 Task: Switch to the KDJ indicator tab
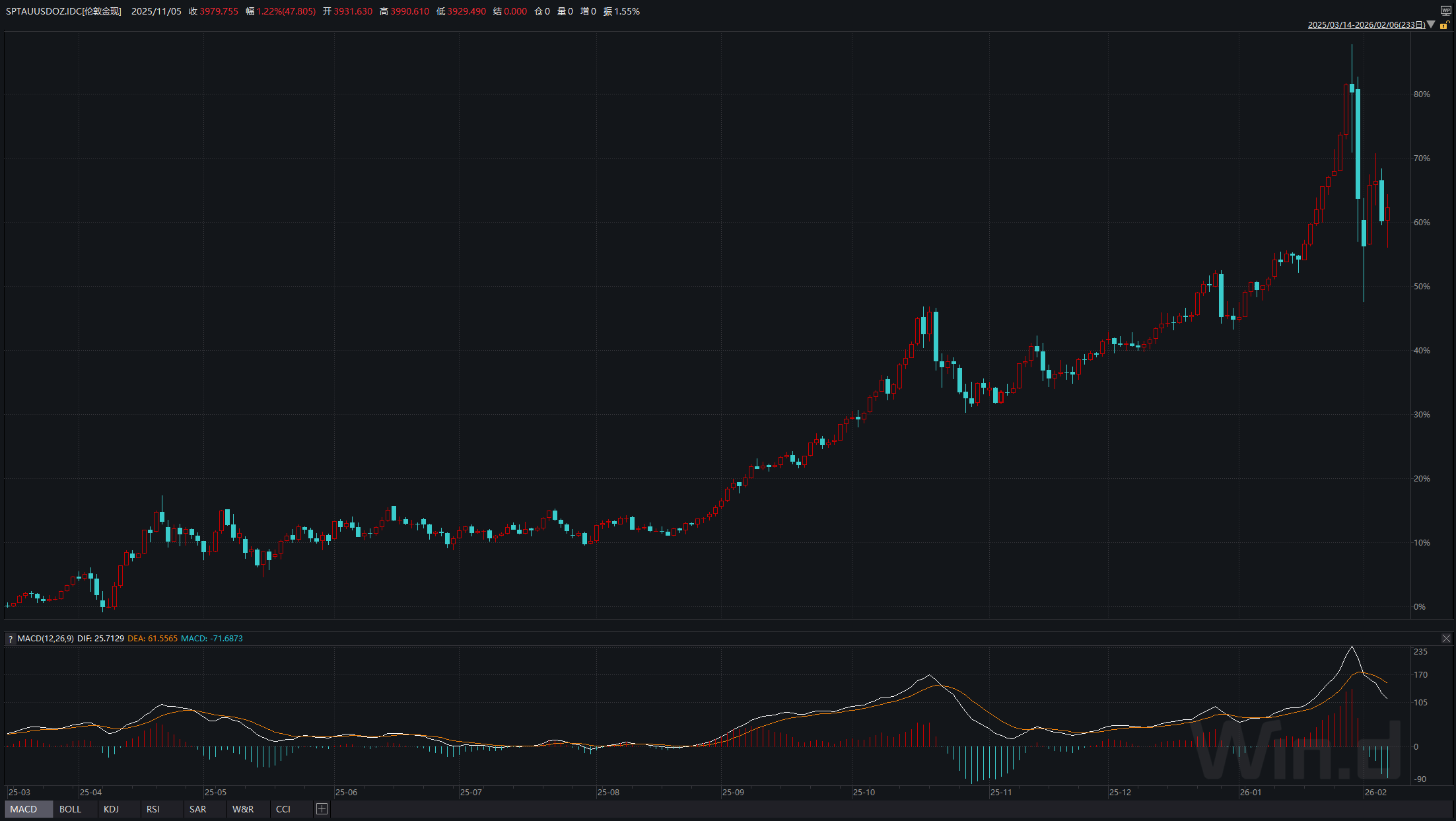click(x=111, y=809)
